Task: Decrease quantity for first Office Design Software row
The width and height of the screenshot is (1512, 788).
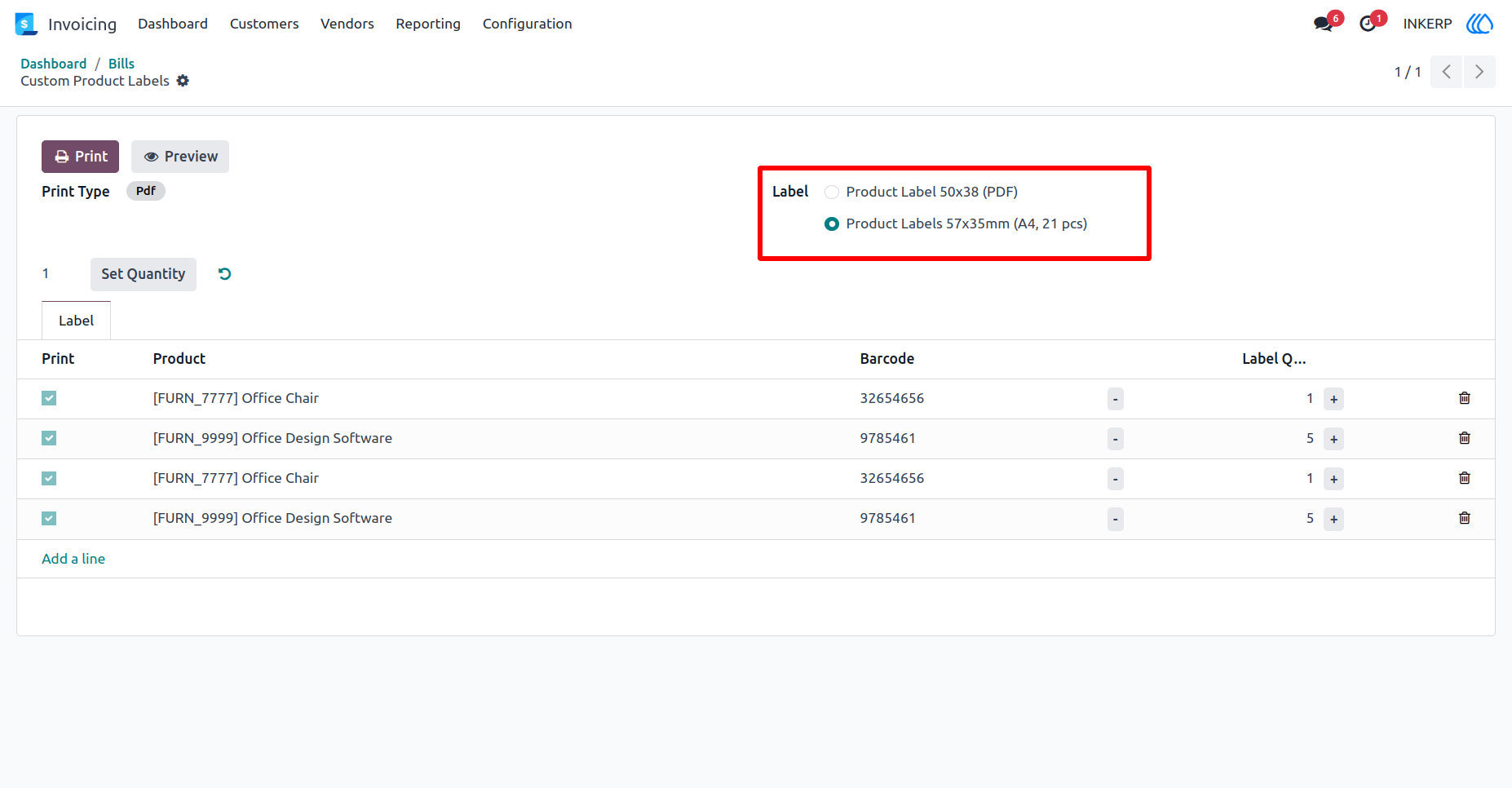Action: (1116, 439)
